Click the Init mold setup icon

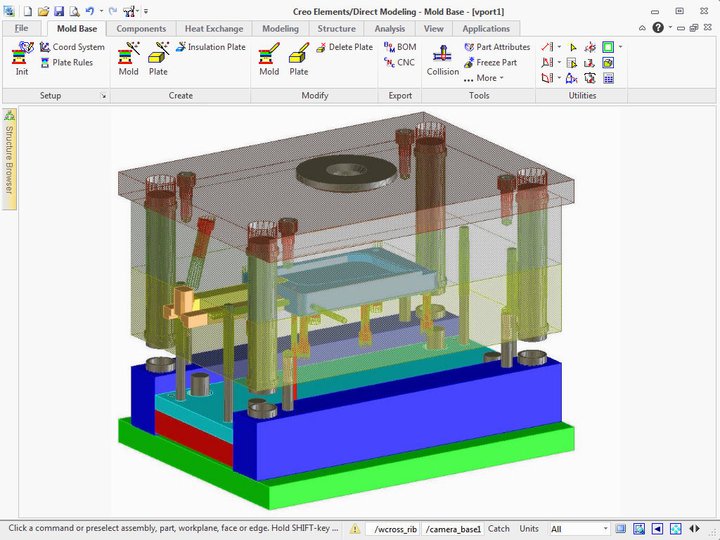pyautogui.click(x=22, y=58)
